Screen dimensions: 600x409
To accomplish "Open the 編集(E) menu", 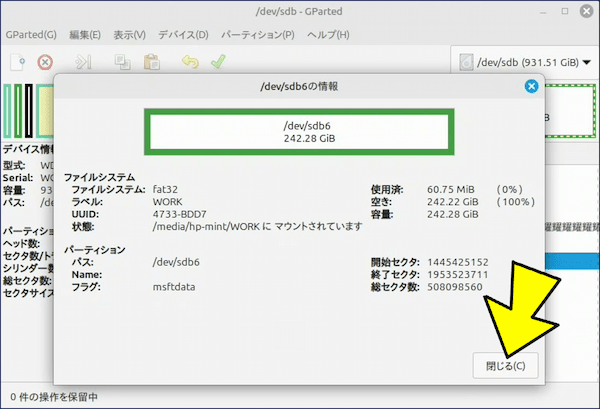I will click(87, 35).
